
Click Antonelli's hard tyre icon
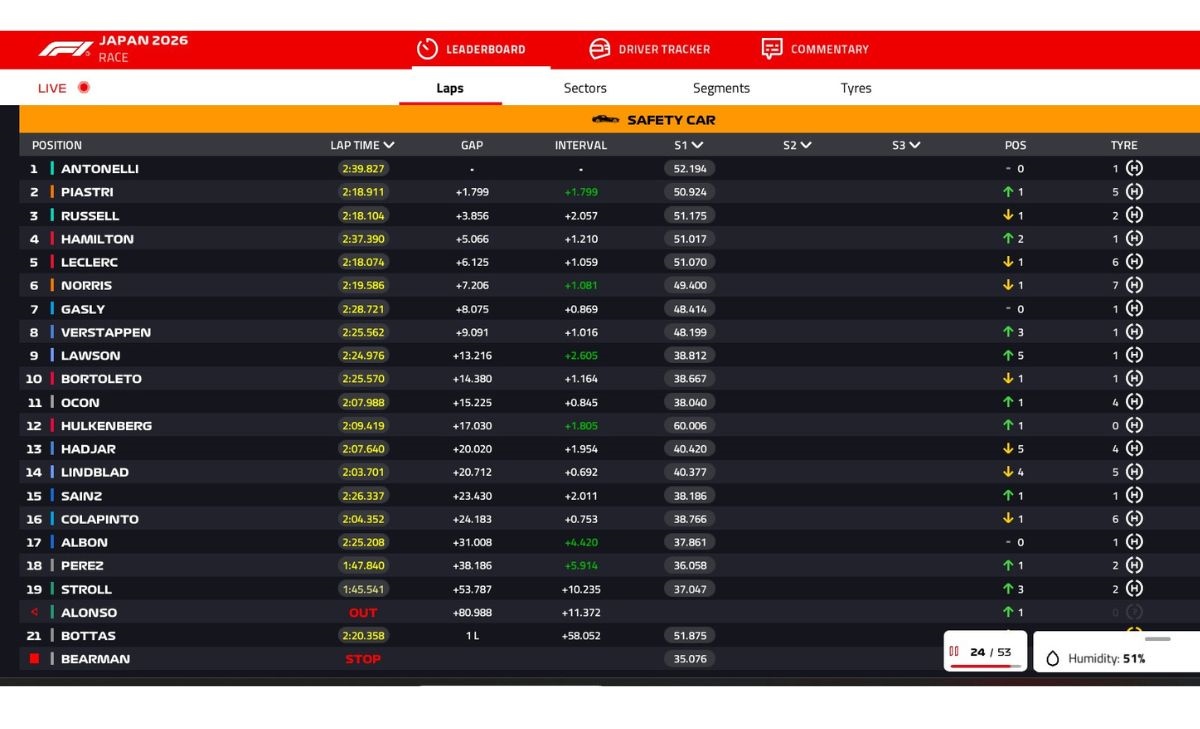click(x=1134, y=168)
